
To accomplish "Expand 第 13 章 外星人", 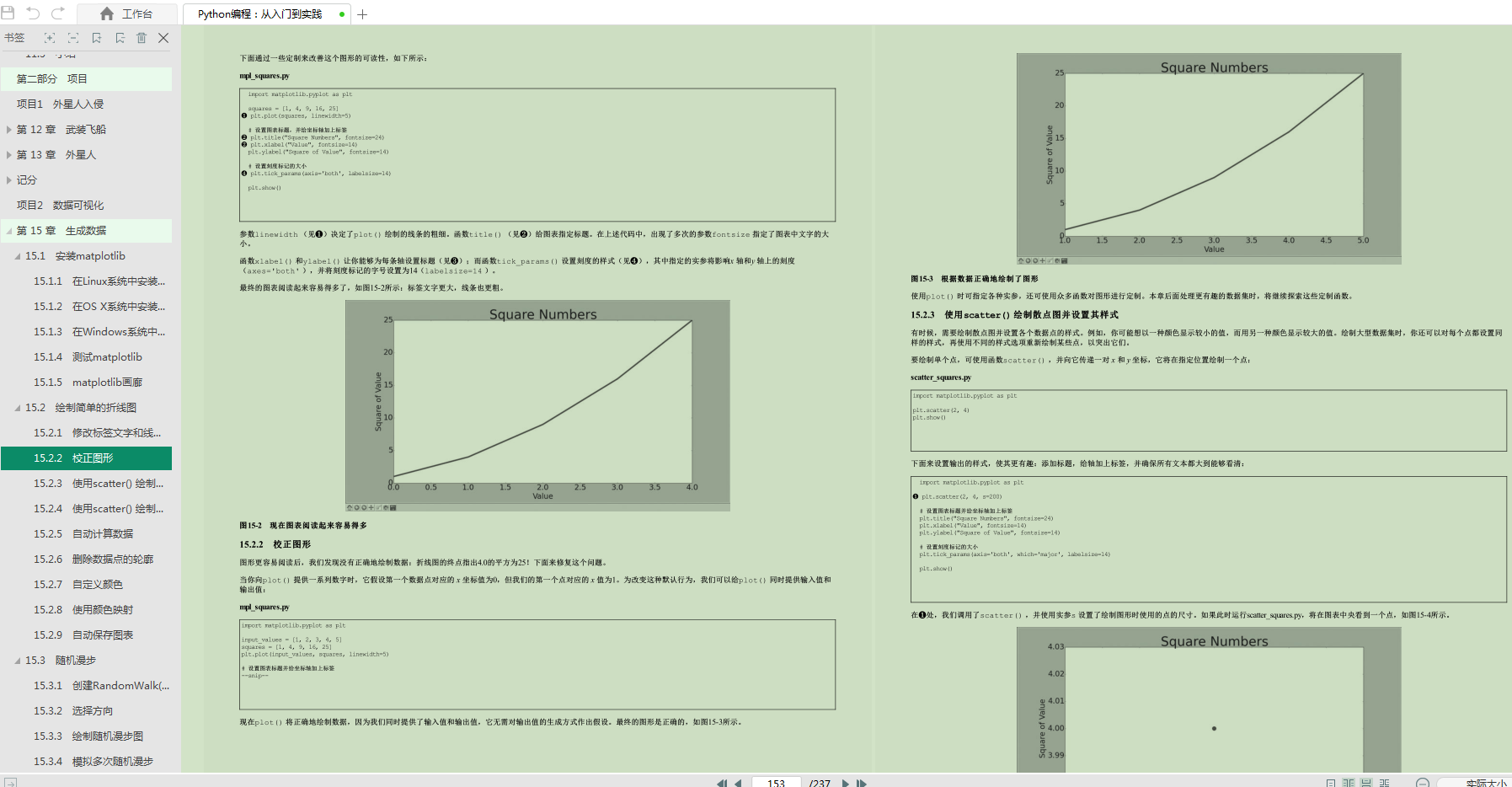I will point(9,154).
